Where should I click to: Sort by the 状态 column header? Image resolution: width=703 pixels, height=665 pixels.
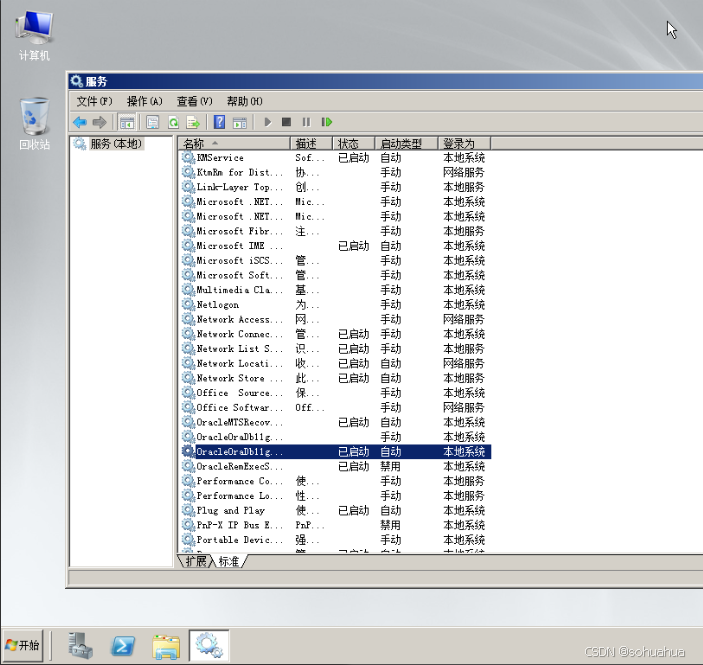[x=354, y=143]
